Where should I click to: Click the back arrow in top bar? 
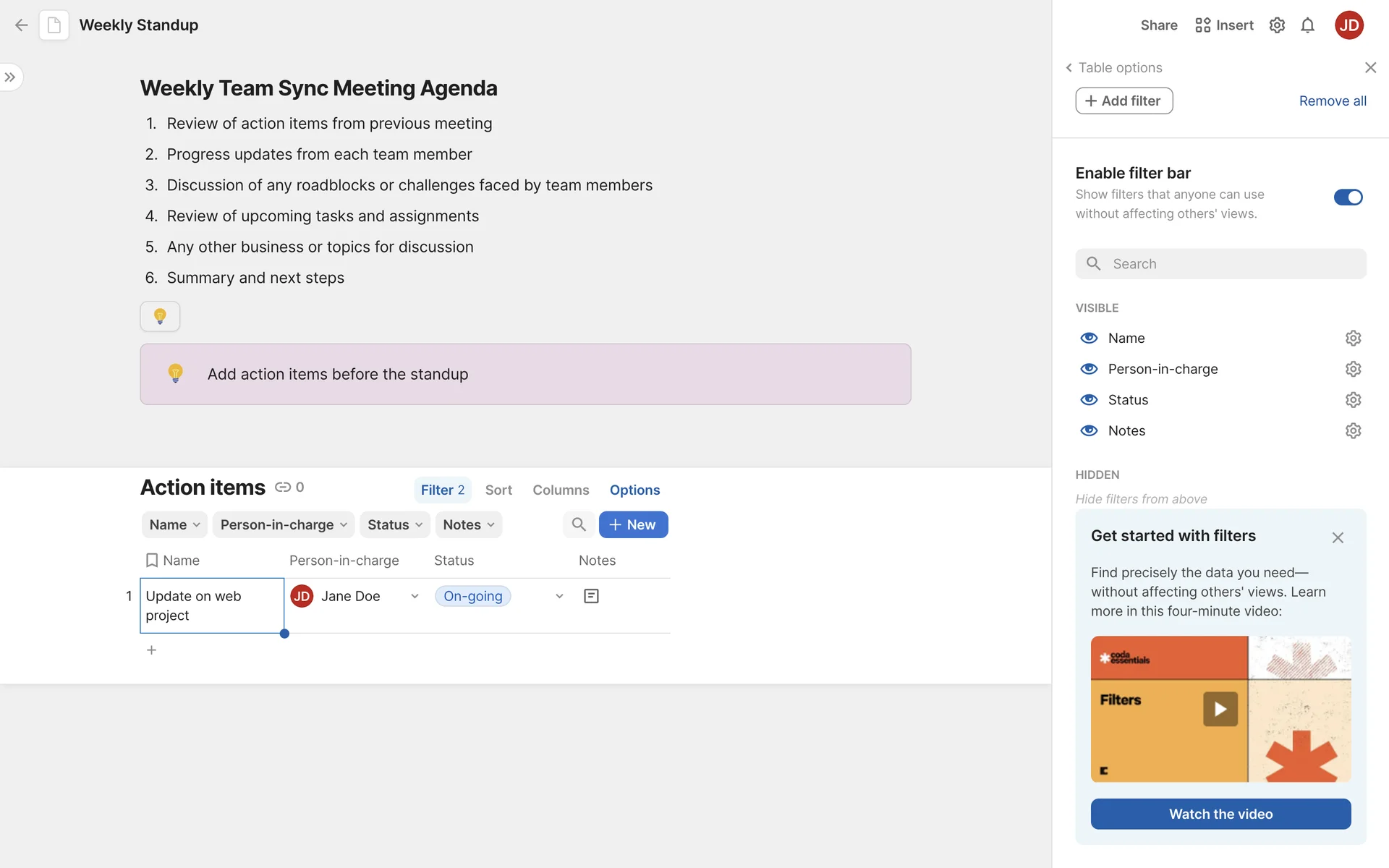point(22,25)
